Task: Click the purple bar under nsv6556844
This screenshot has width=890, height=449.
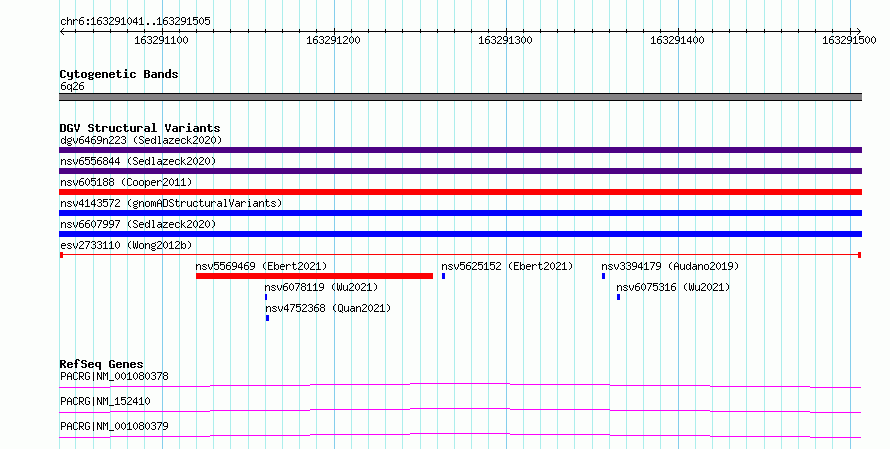Action: pos(460,171)
